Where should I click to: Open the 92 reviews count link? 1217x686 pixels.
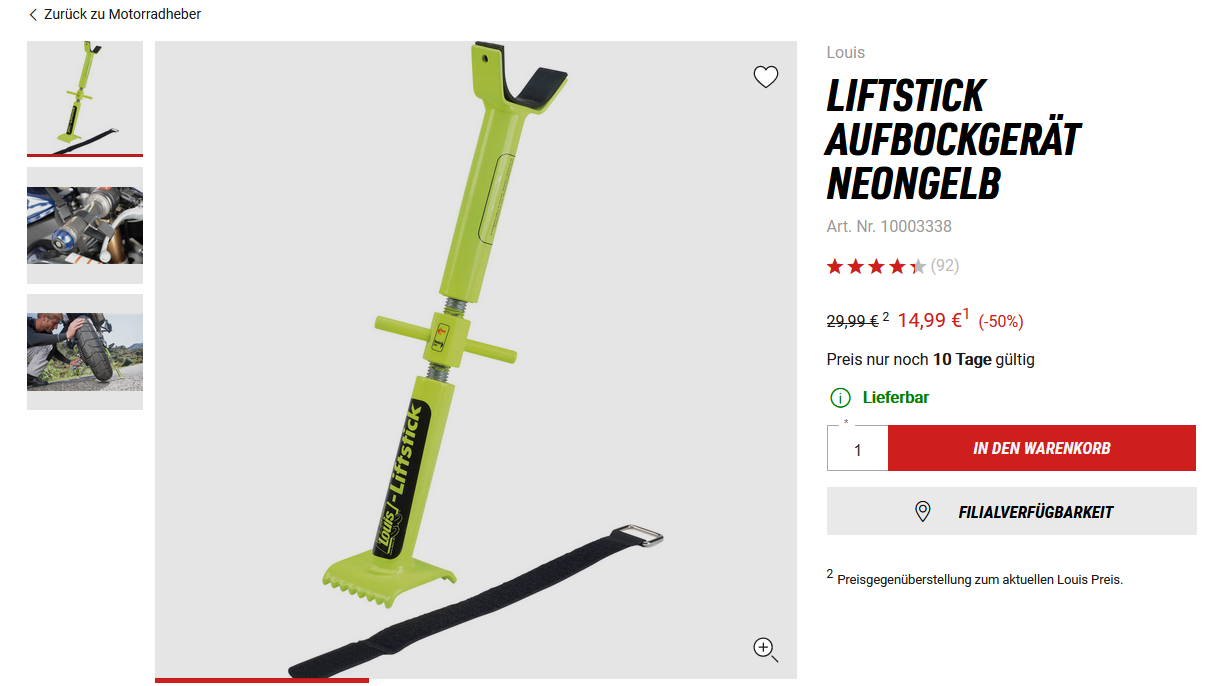coord(945,266)
